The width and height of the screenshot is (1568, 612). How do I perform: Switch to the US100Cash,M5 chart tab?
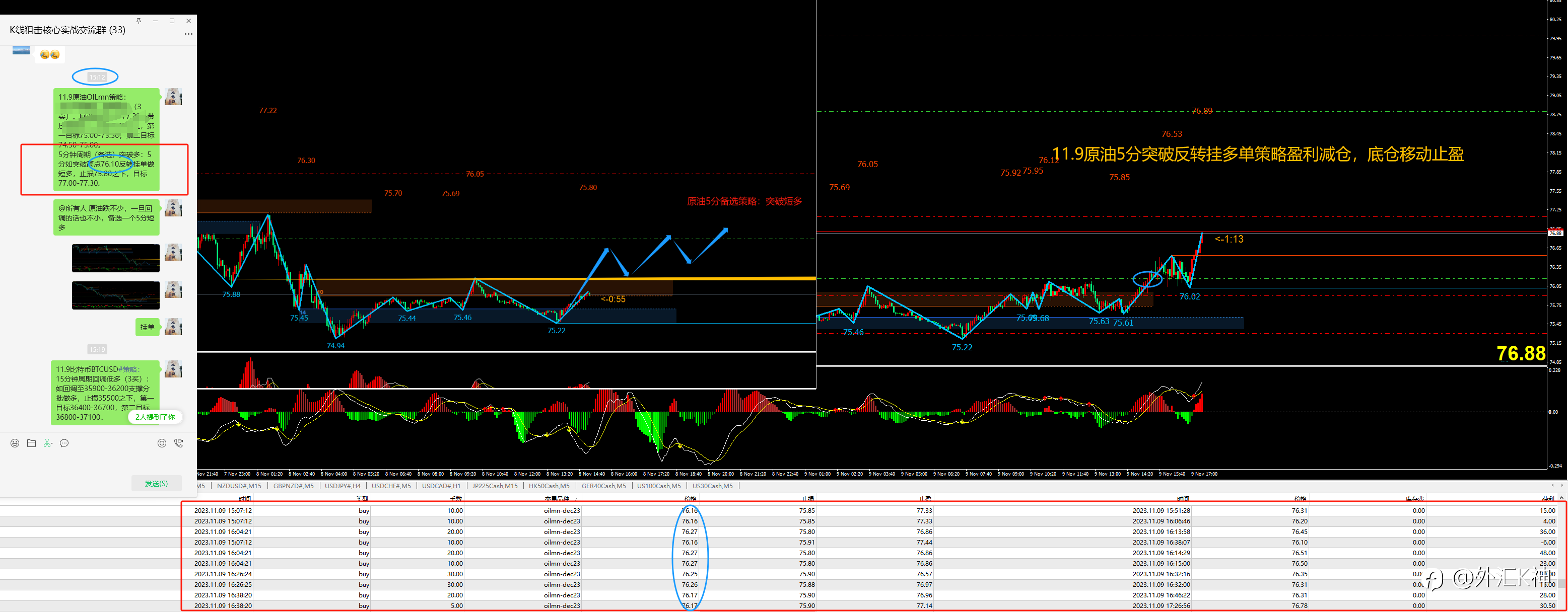(x=659, y=486)
